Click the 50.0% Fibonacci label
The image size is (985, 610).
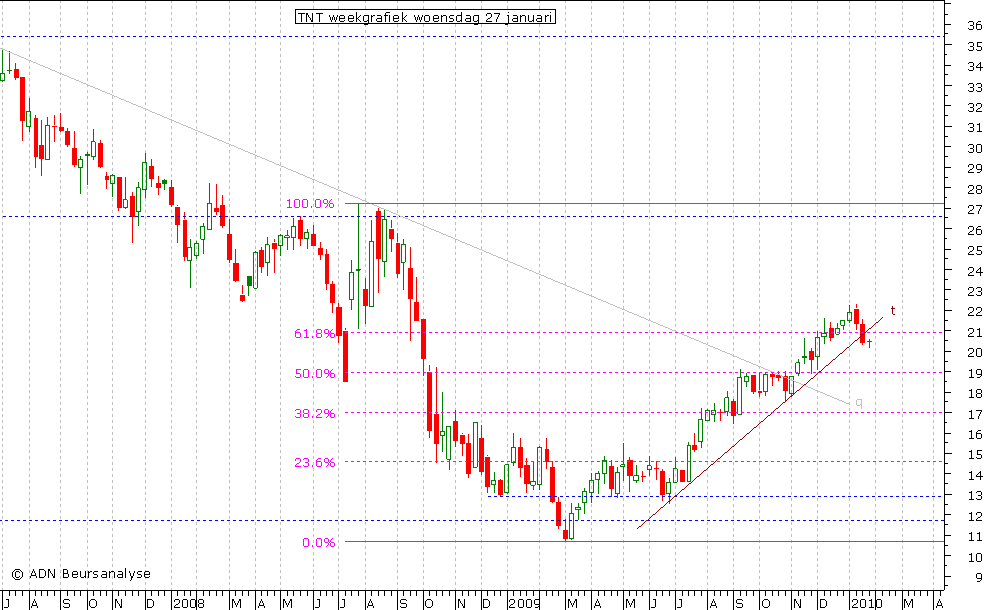tap(315, 374)
